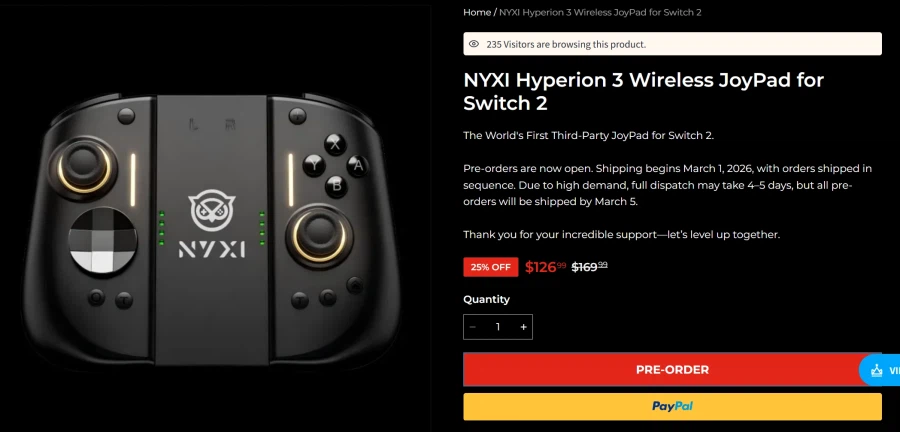This screenshot has width=900, height=432.
Task: Increase quantity with the plus button
Action: [523, 327]
